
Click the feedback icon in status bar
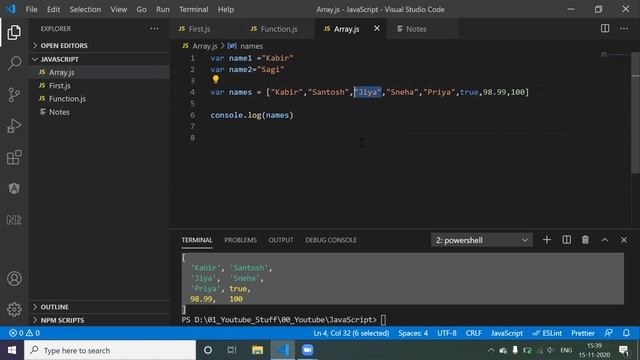(x=608, y=333)
